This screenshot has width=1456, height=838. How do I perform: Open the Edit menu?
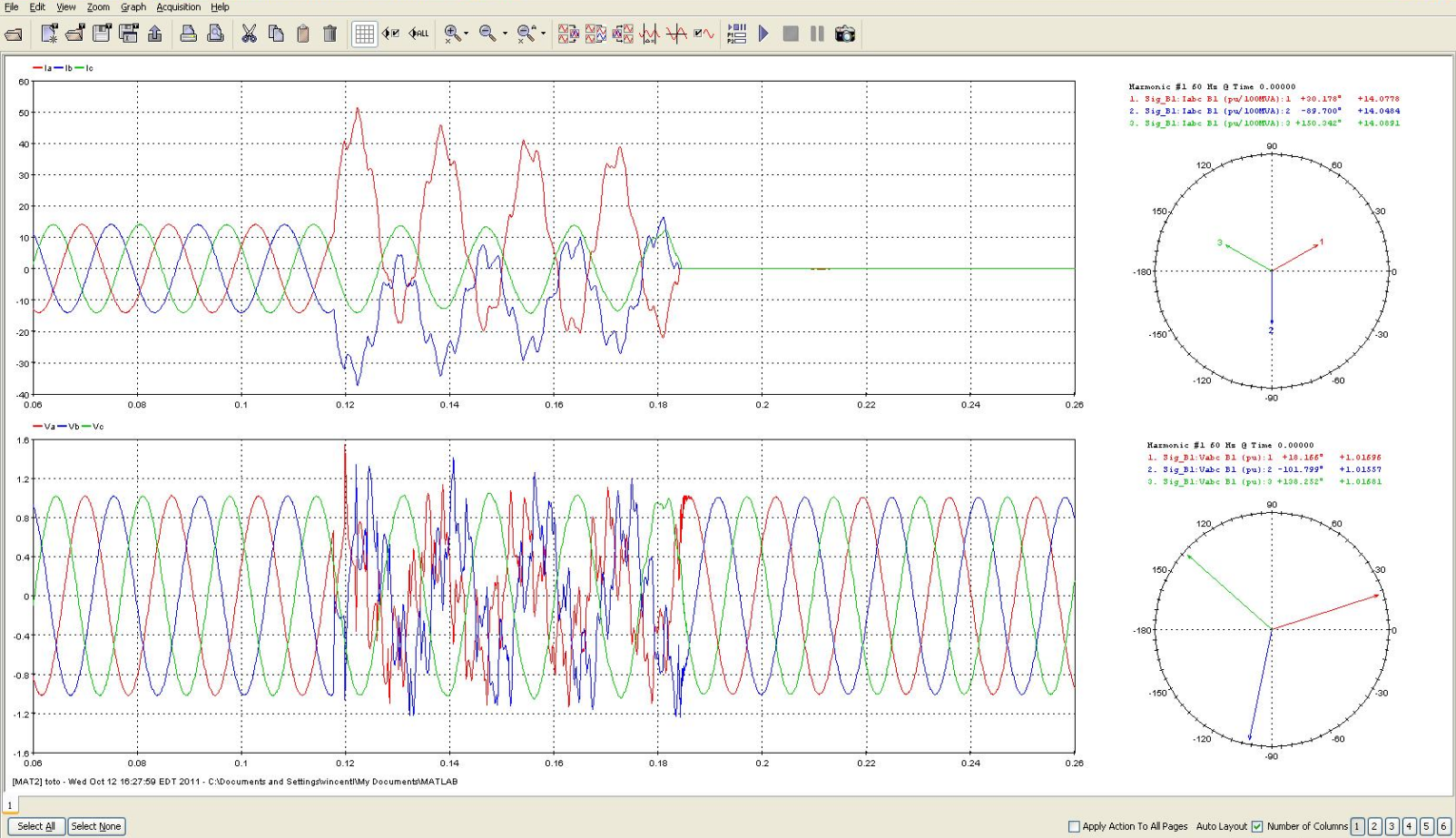(x=37, y=6)
